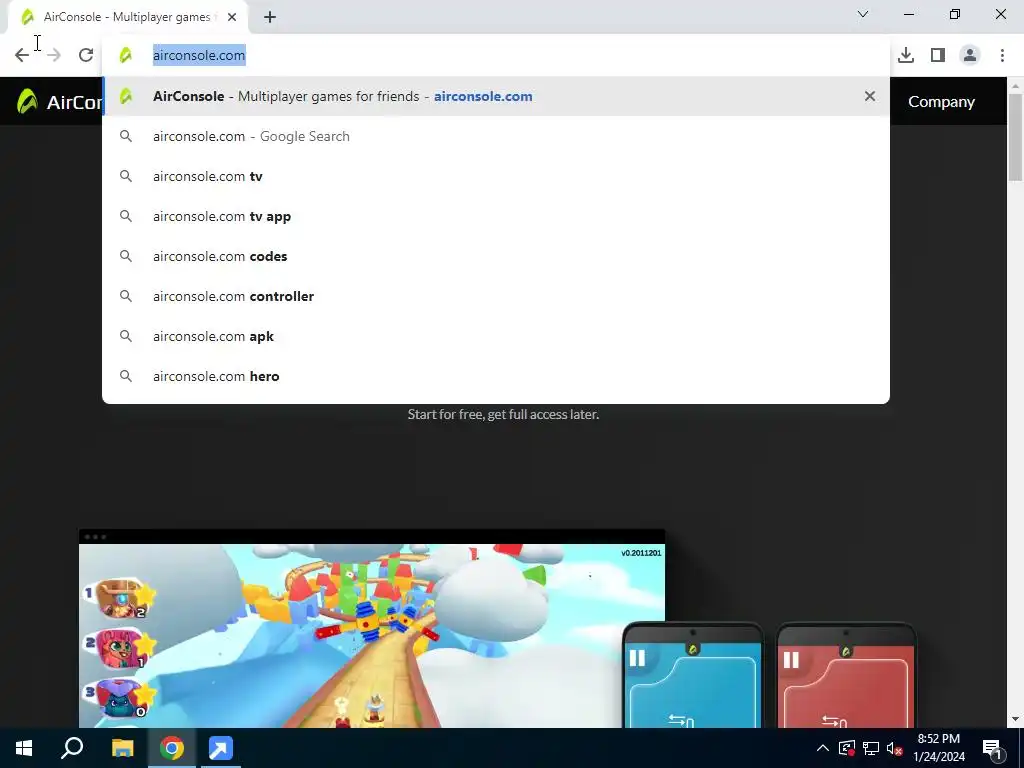Click the red phone controller pause icon
This screenshot has height=768, width=1024.
791,660
